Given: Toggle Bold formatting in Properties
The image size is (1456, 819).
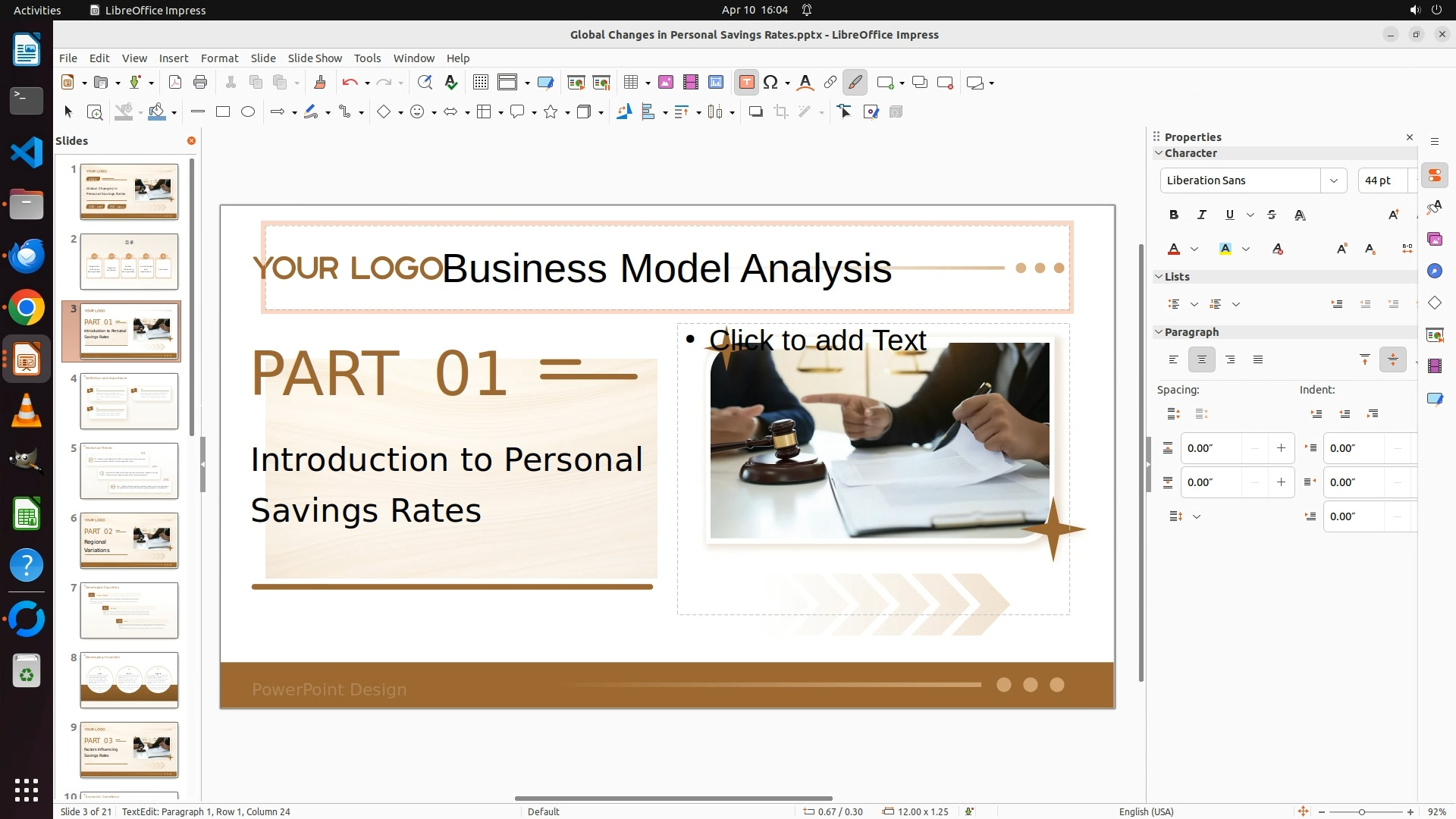Looking at the screenshot, I should coord(1174,215).
